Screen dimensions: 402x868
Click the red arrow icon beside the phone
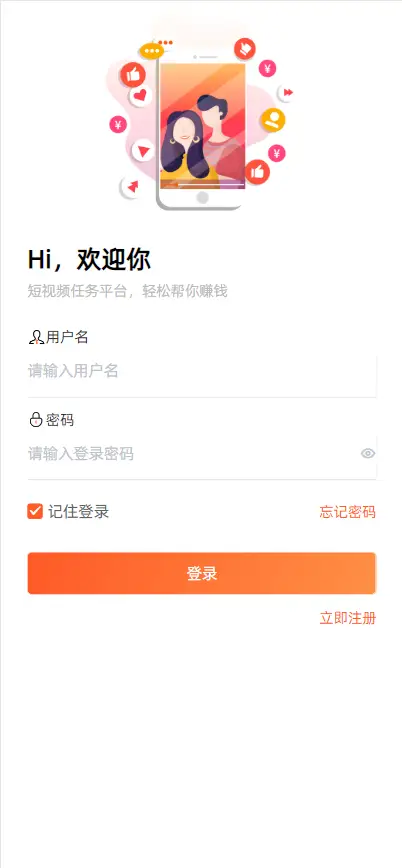point(132,187)
